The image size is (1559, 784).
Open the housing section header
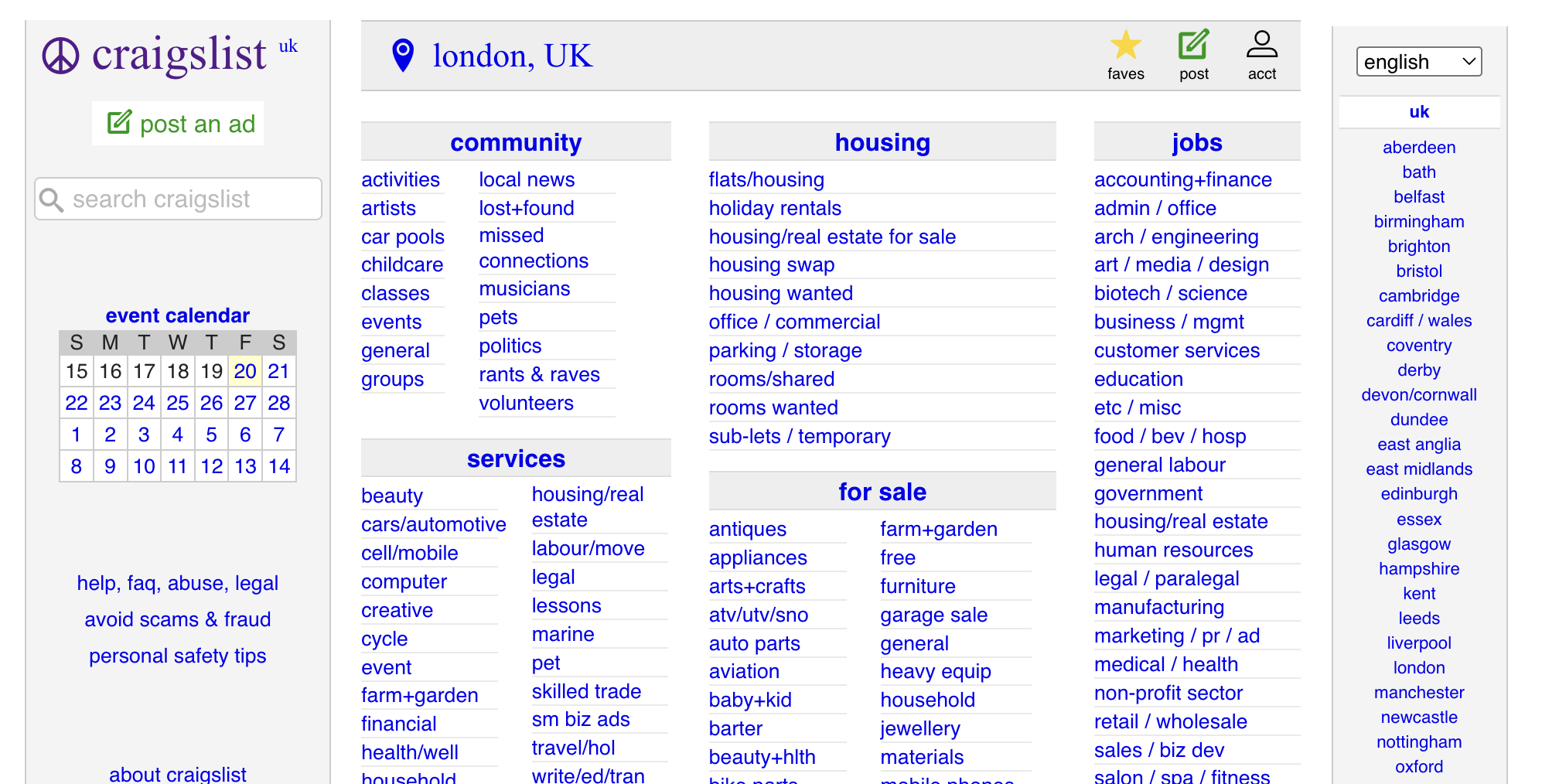(x=882, y=142)
